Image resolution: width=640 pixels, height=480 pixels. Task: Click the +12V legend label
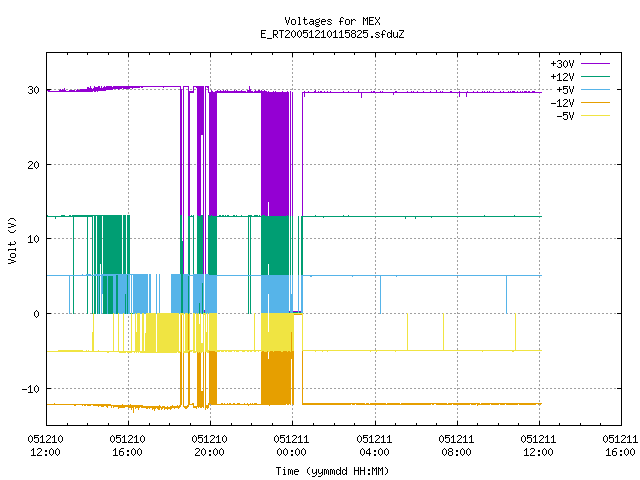tap(562, 77)
